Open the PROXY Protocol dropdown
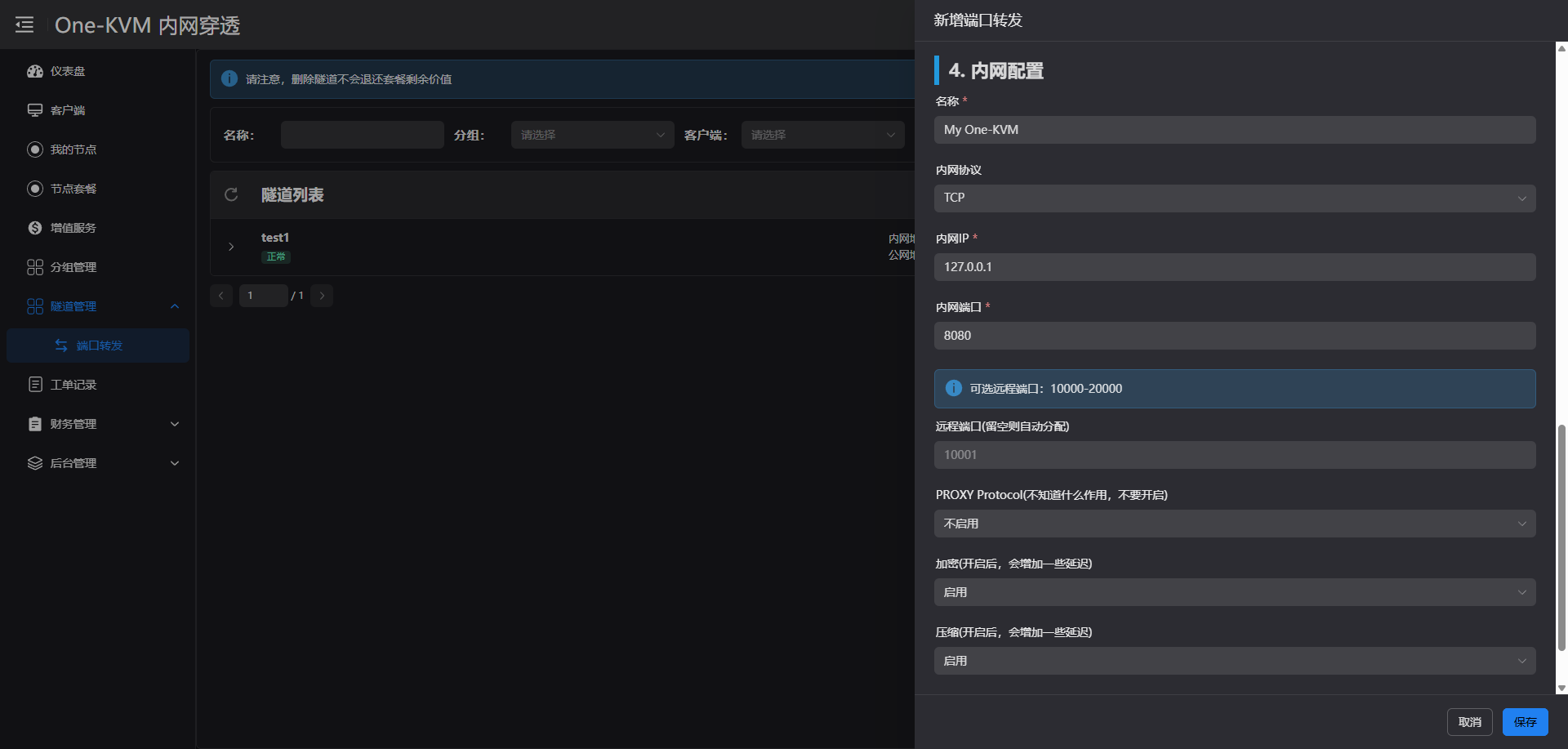Screen dimensions: 1568x749 pos(1234,524)
